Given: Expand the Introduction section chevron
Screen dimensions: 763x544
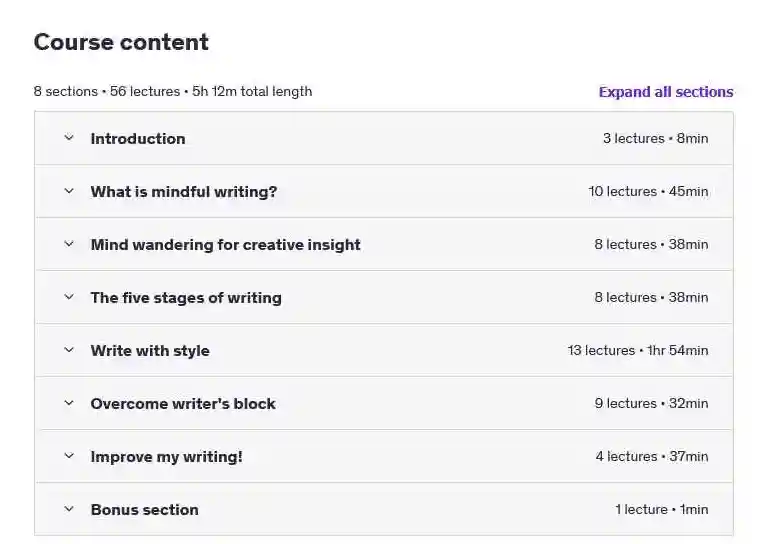Looking at the screenshot, I should tap(69, 138).
